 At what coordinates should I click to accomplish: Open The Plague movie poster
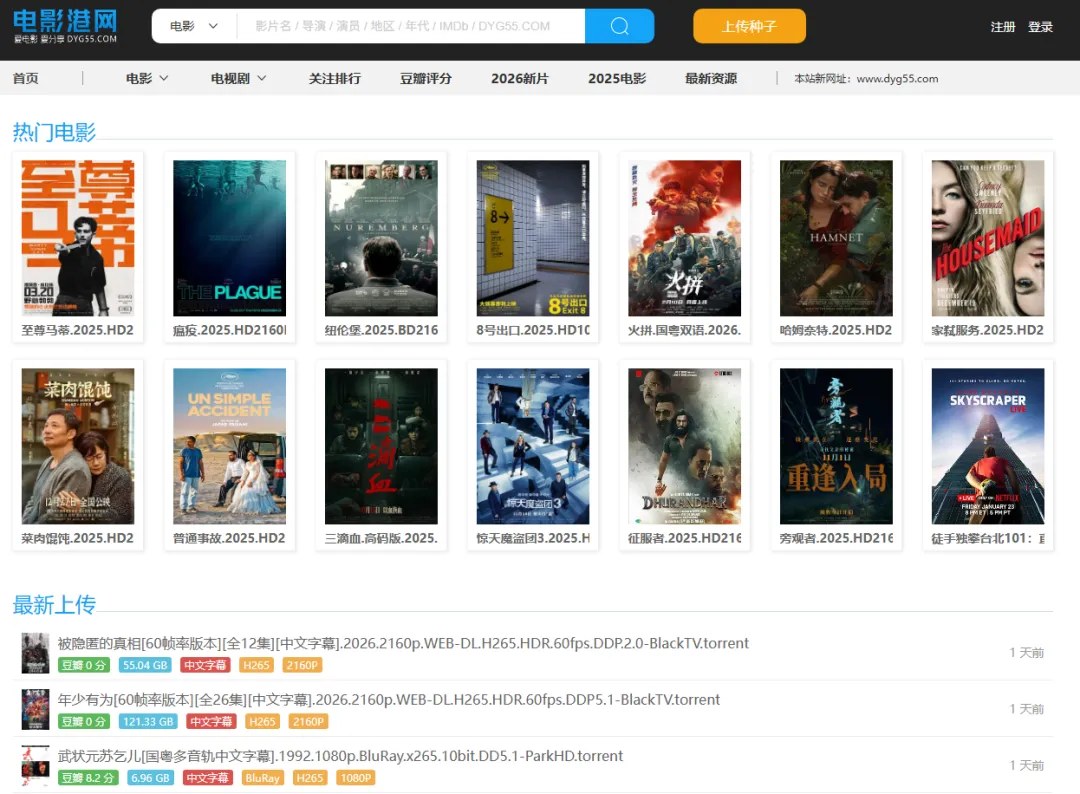point(229,238)
